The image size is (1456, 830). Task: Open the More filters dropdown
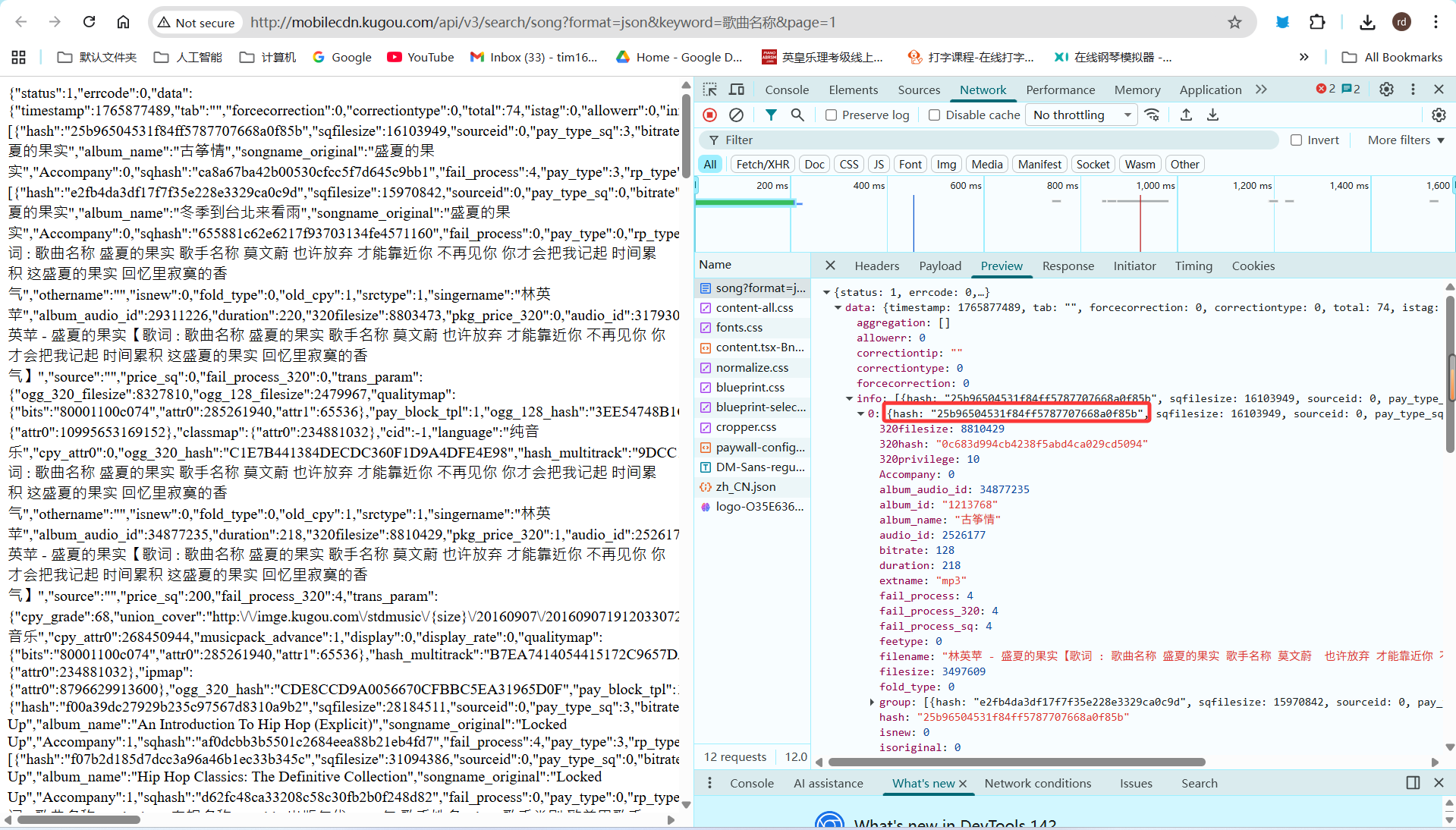1405,140
